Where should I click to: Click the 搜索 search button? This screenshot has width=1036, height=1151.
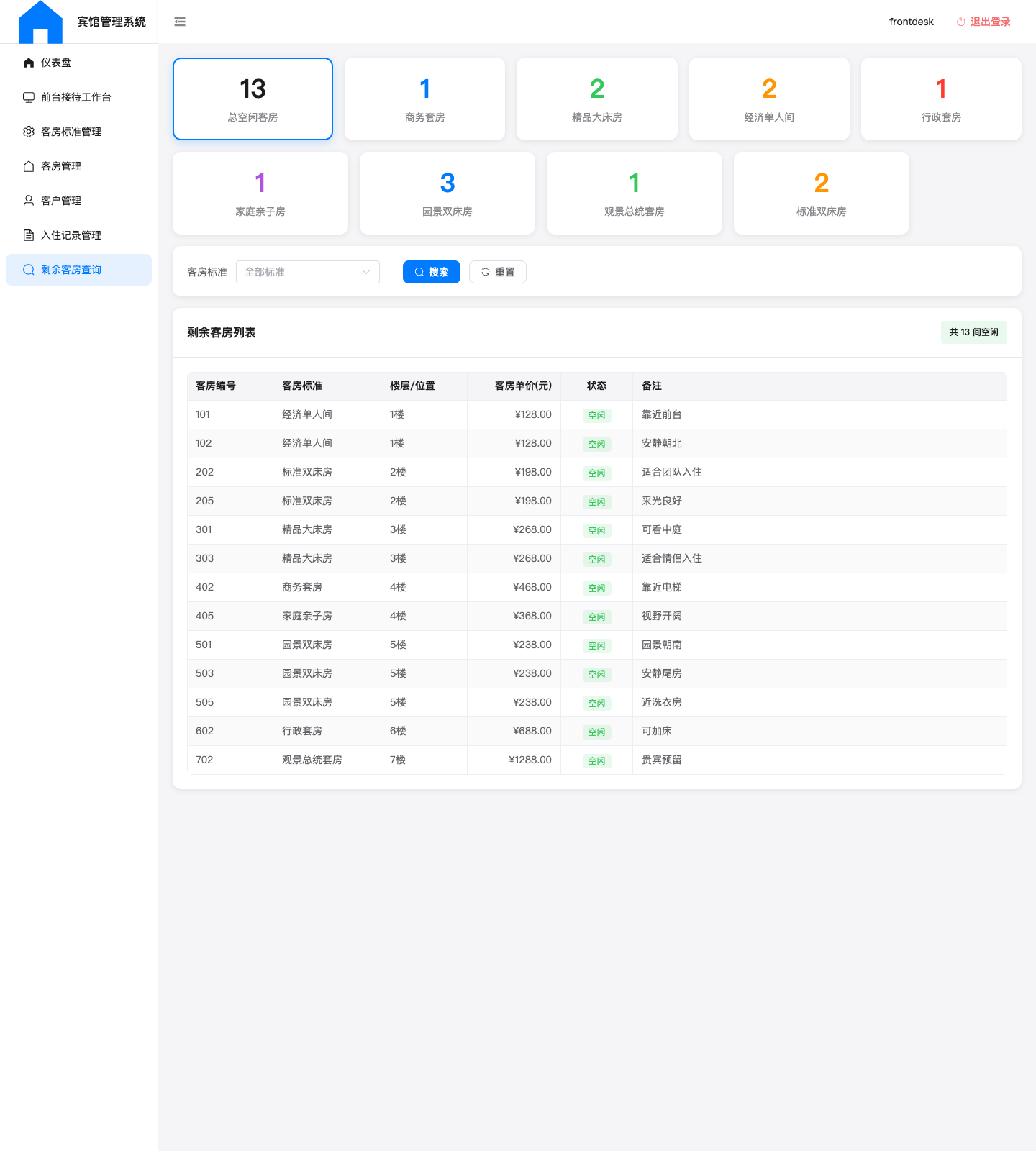point(432,272)
